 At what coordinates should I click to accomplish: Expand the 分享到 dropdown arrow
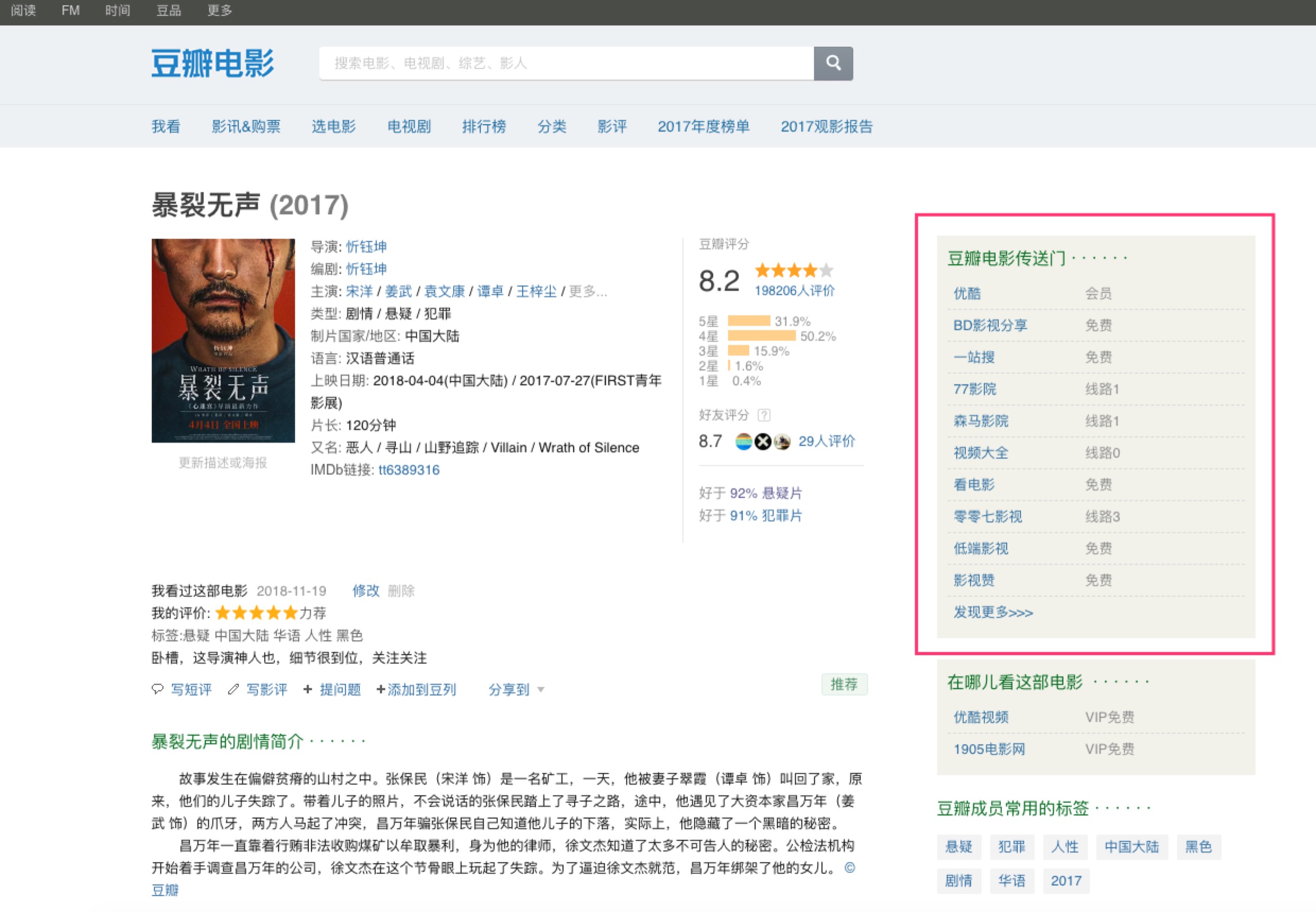coord(541,690)
